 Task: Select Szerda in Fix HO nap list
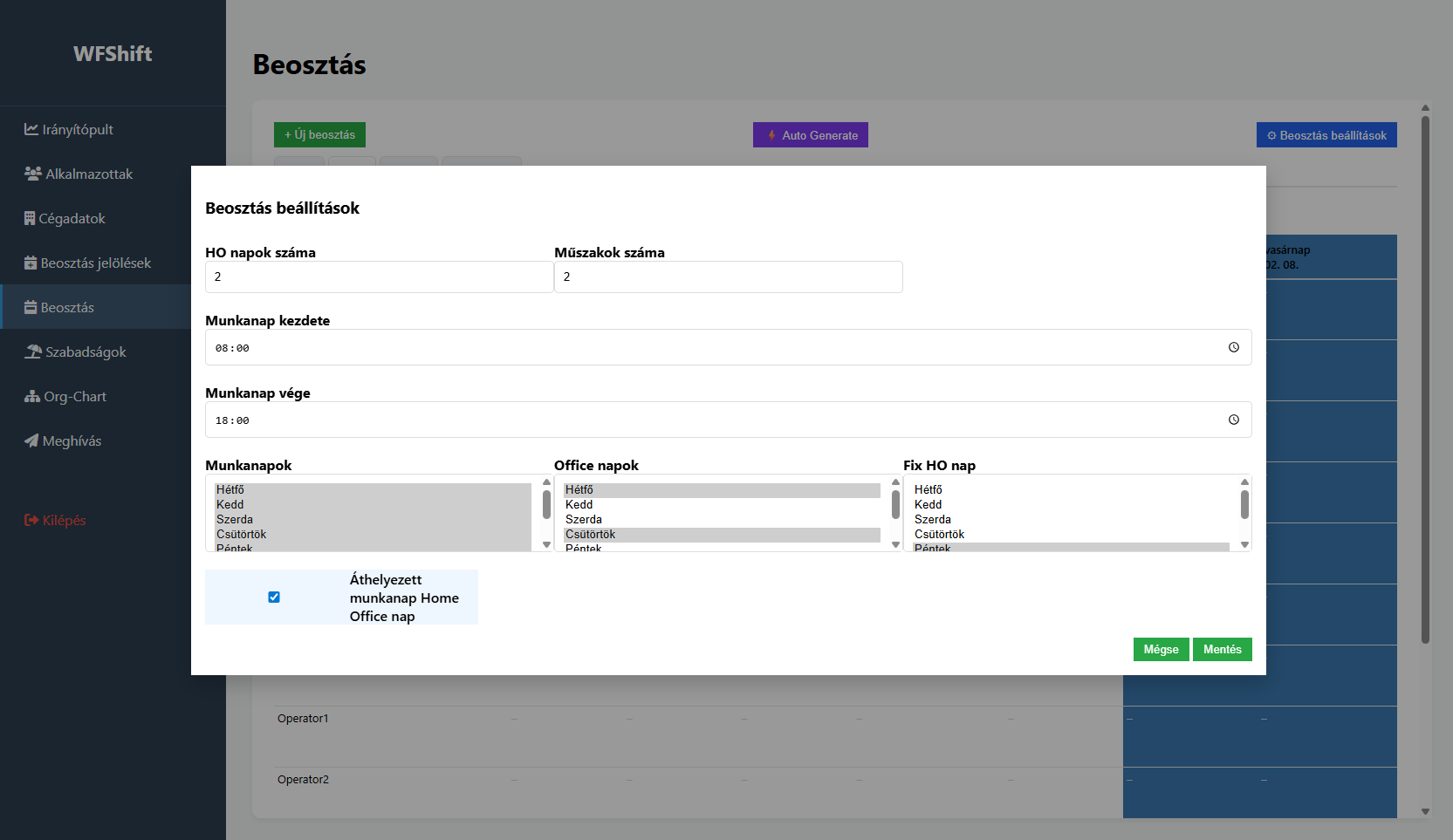tap(932, 519)
